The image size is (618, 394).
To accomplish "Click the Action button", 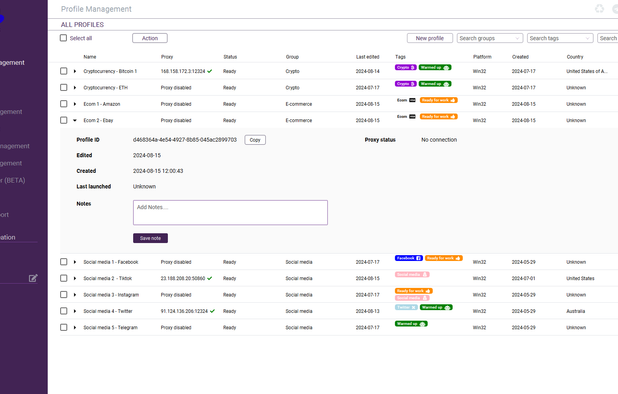I will [x=150, y=38].
